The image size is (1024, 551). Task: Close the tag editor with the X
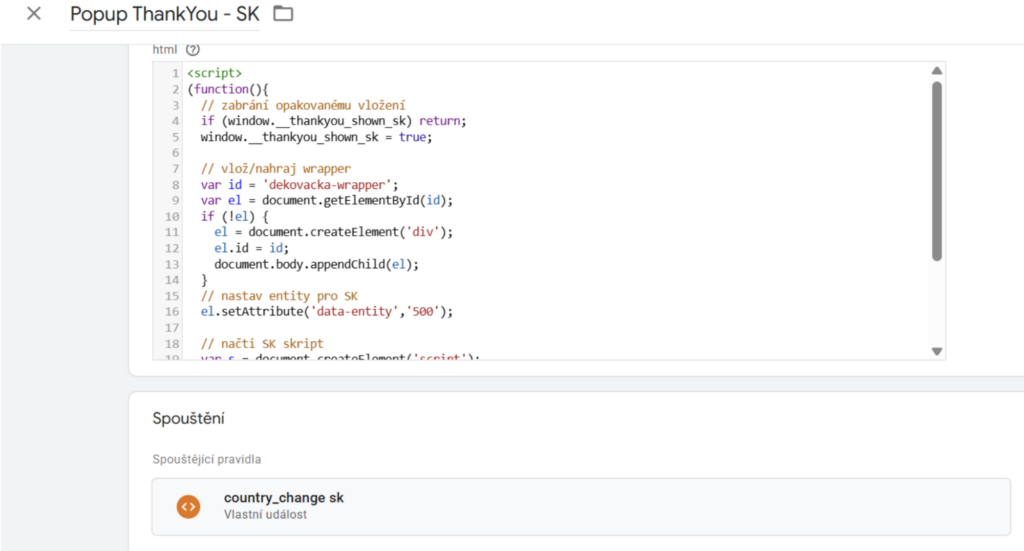[x=34, y=14]
